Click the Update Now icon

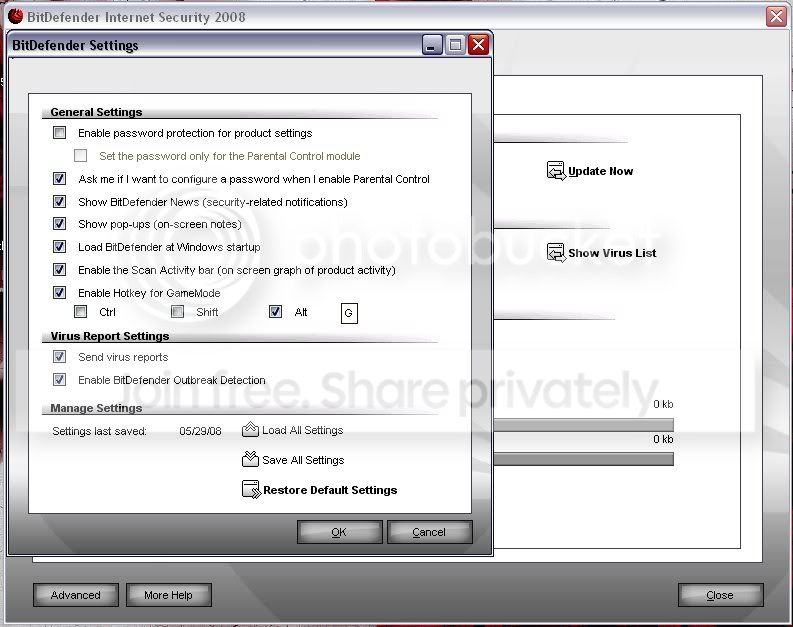coord(556,170)
